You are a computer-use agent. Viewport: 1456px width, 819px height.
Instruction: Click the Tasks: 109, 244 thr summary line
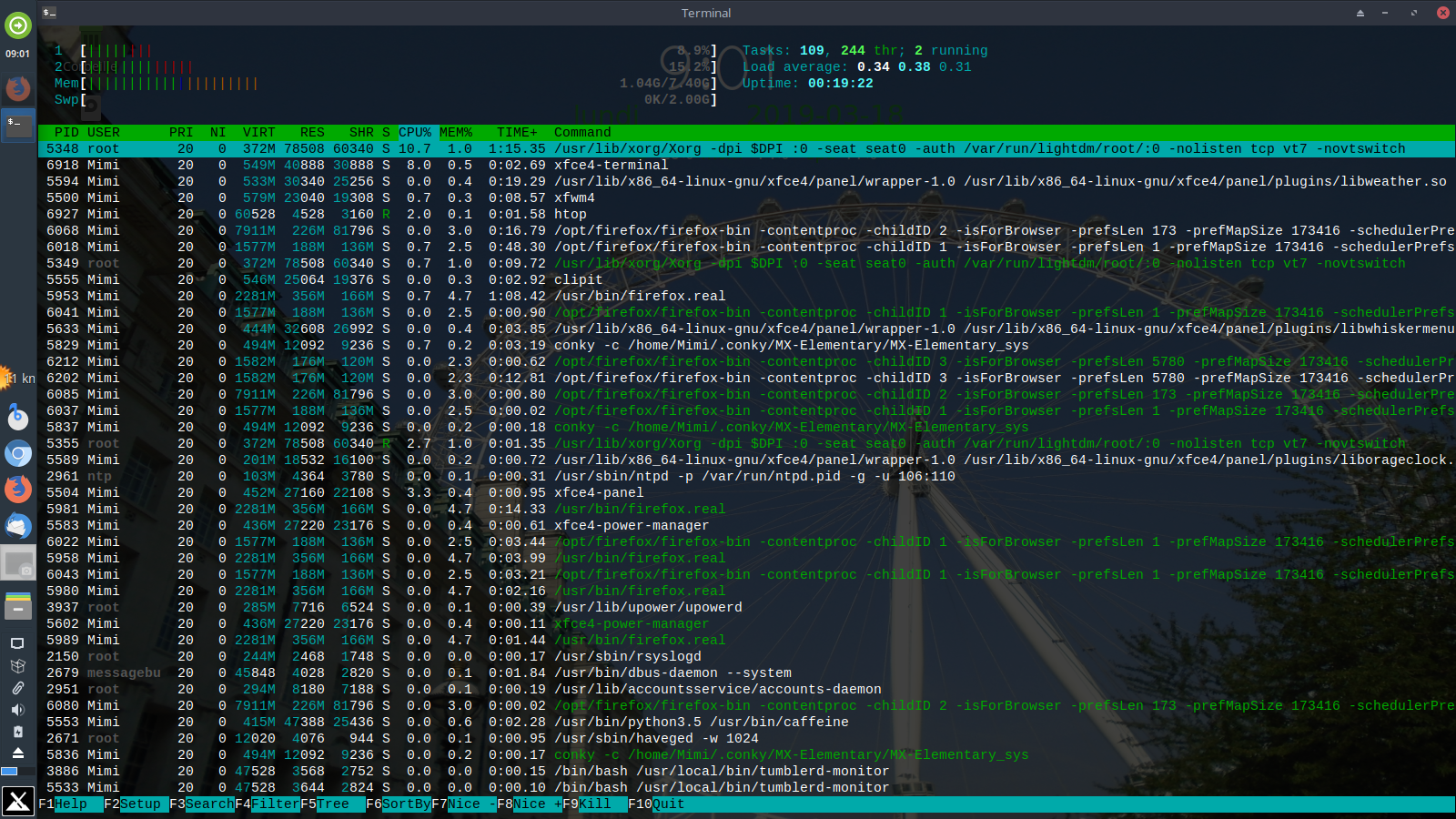pos(864,51)
